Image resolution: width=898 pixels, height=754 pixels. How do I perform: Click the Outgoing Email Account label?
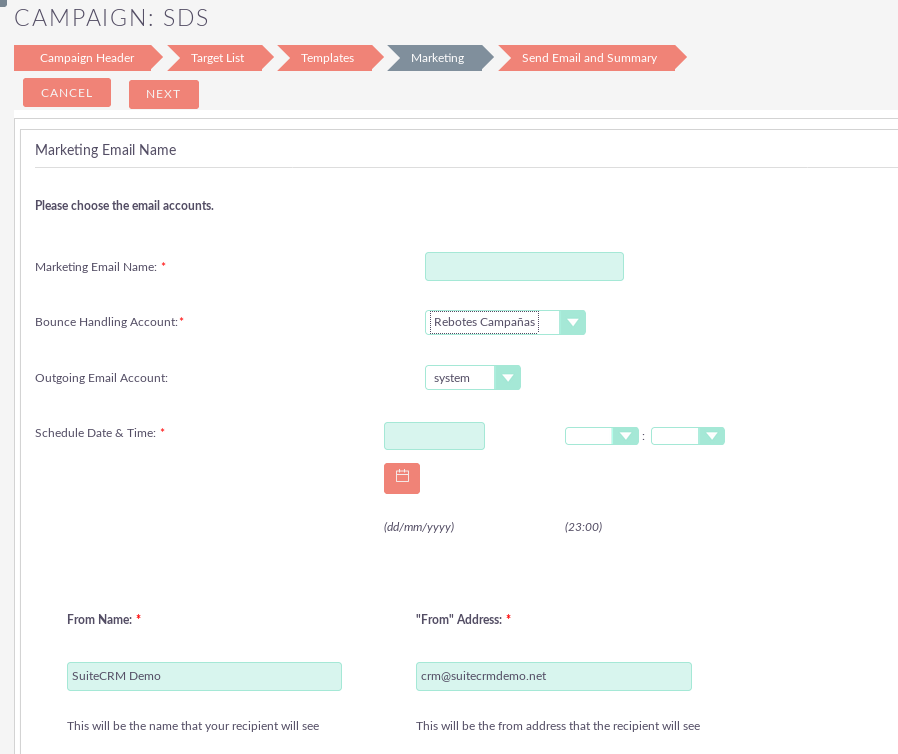tap(101, 378)
